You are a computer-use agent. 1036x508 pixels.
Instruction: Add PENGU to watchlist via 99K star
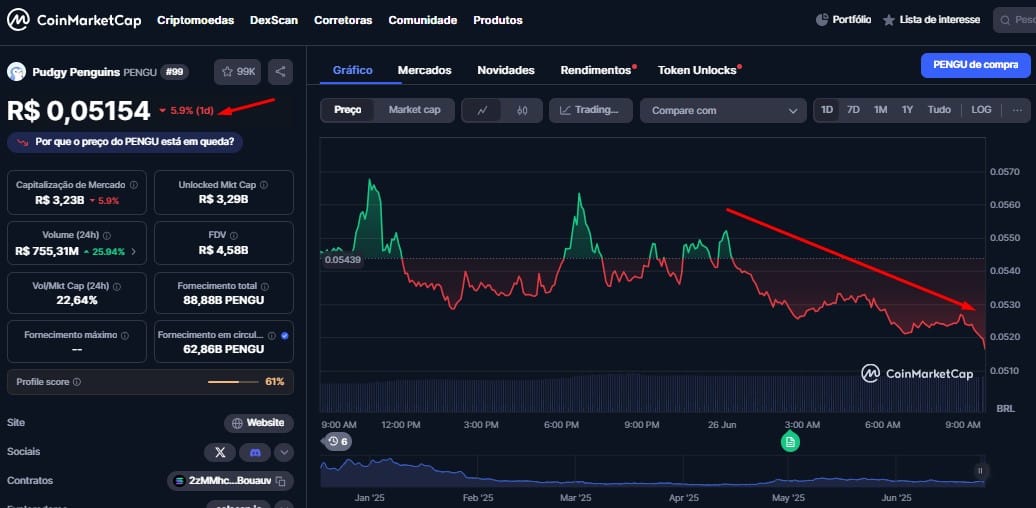click(x=237, y=71)
